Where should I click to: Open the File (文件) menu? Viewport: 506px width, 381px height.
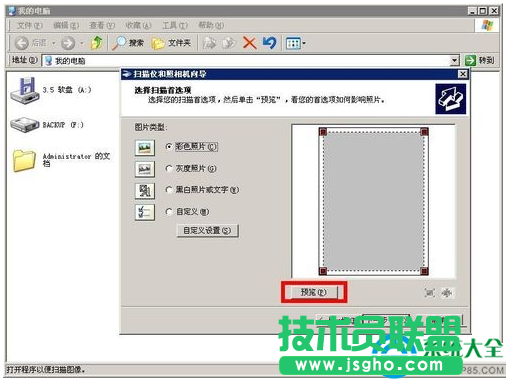[30, 25]
